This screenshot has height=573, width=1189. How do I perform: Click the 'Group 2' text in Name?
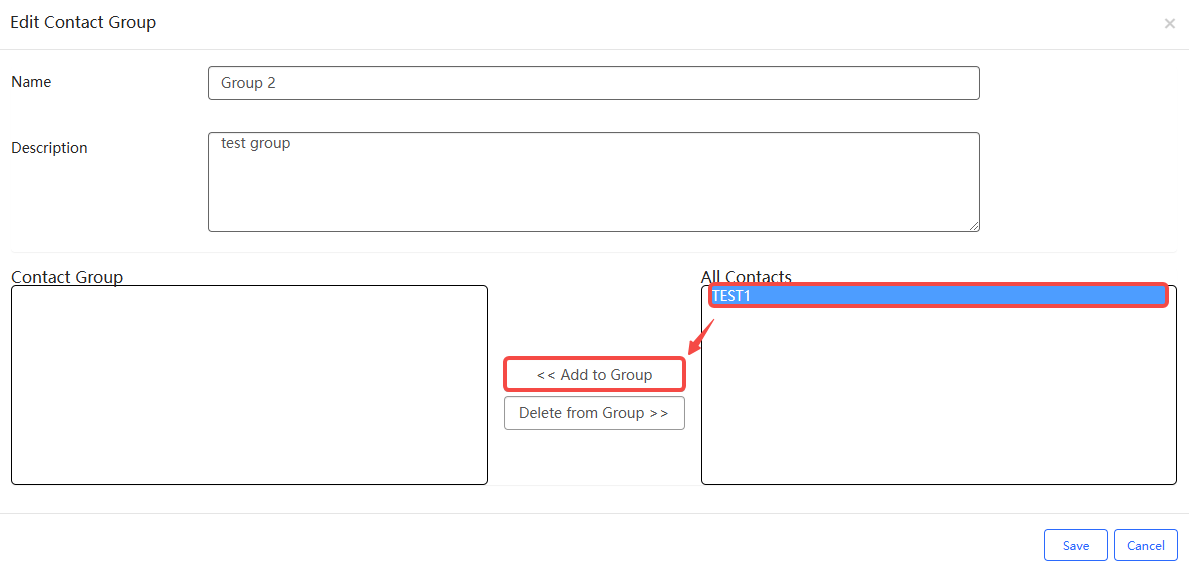pos(248,83)
